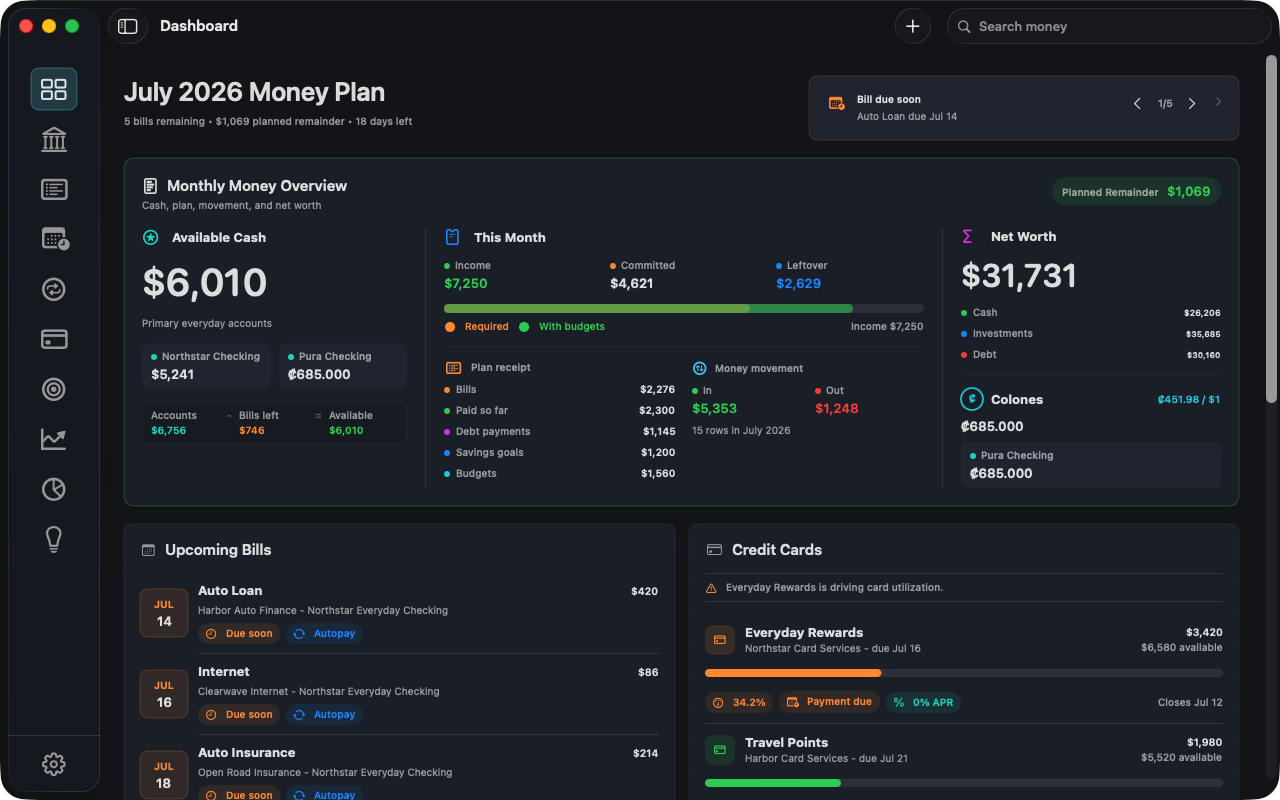Click the Planned Remainder $1,069 badge
The width and height of the screenshot is (1280, 800).
point(1136,191)
